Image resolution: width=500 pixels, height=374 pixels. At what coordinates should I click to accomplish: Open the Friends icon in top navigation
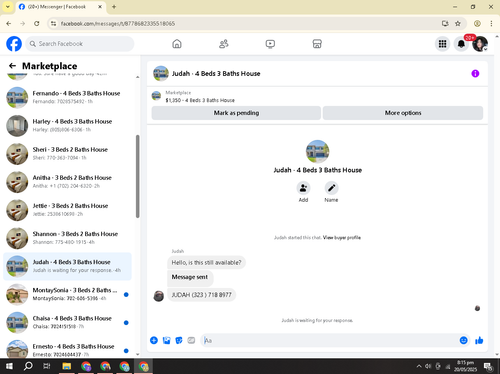click(x=223, y=44)
